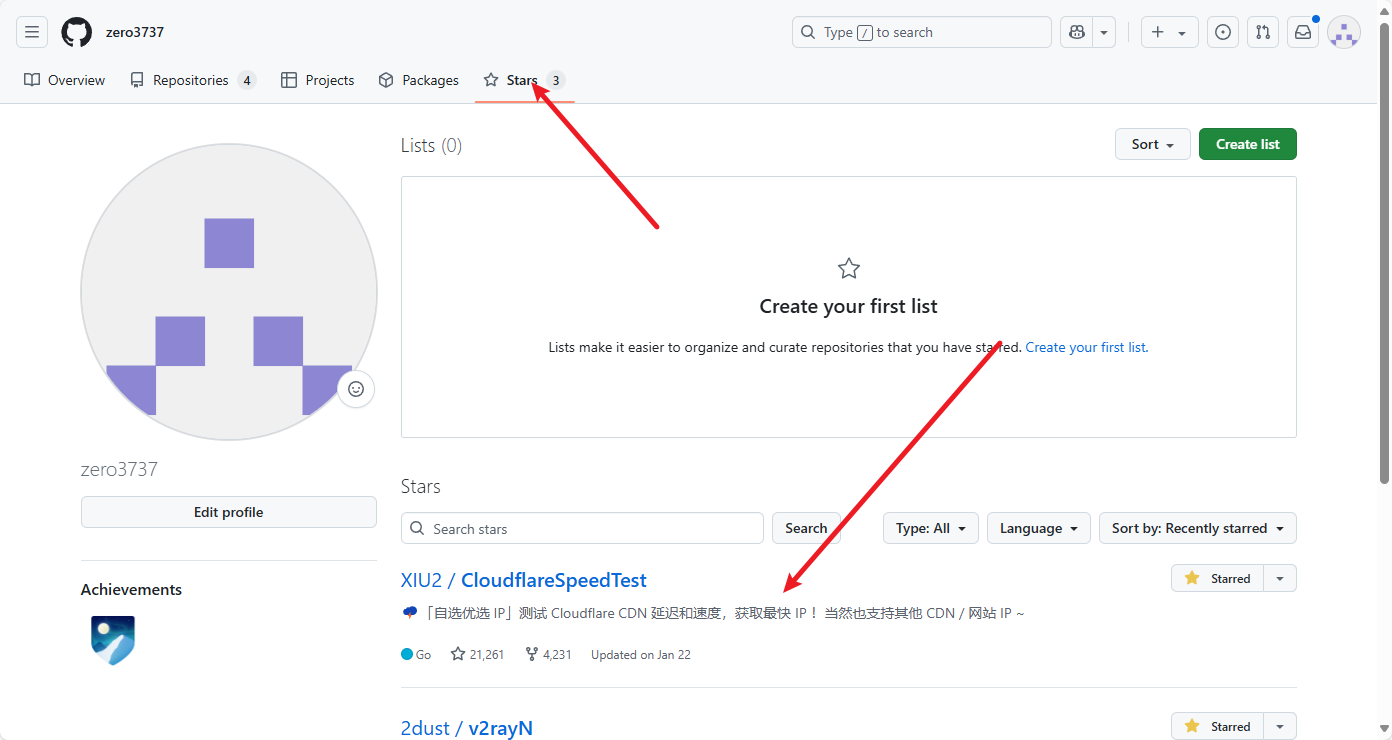Screen dimensions: 1392x740
Task: Open the XIU2 owner link
Action: click(x=422, y=581)
